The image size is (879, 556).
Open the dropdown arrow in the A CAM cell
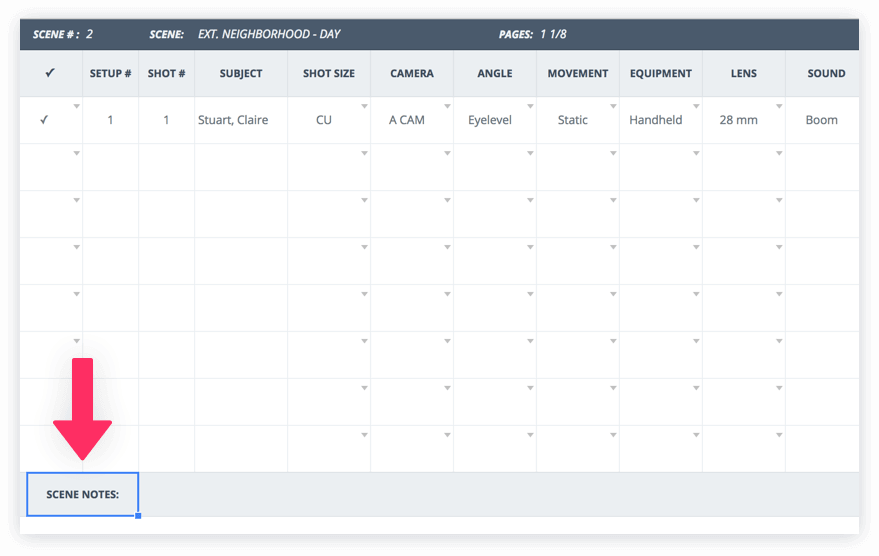point(447,106)
